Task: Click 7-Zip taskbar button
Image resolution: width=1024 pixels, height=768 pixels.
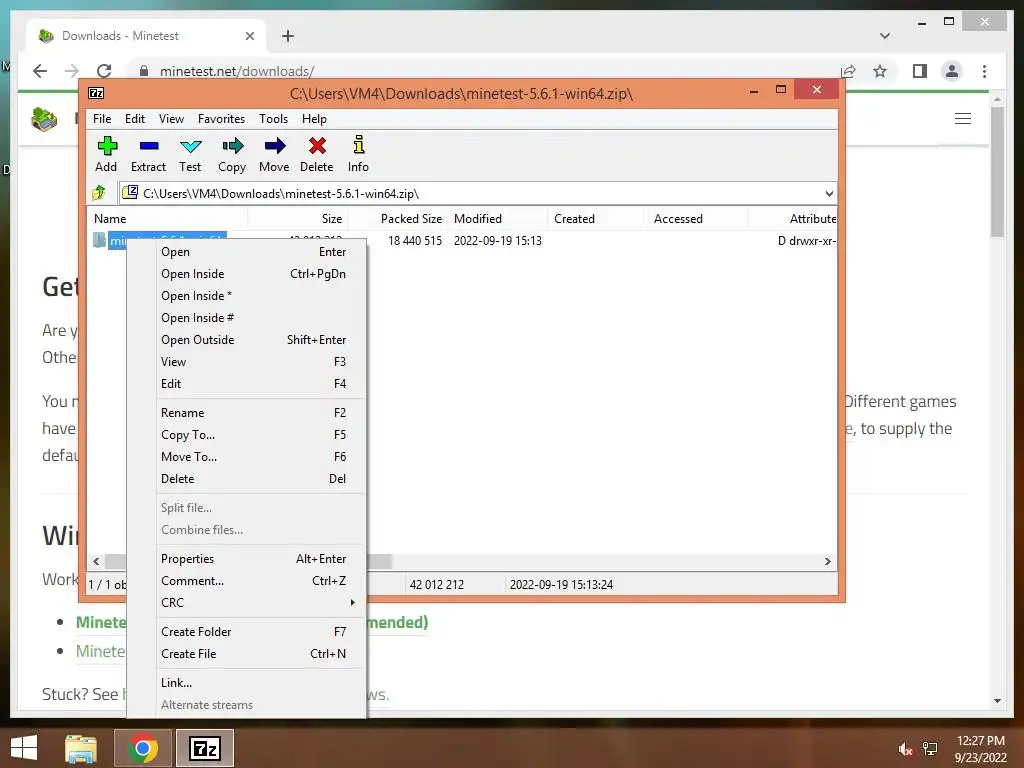Action: [x=204, y=748]
